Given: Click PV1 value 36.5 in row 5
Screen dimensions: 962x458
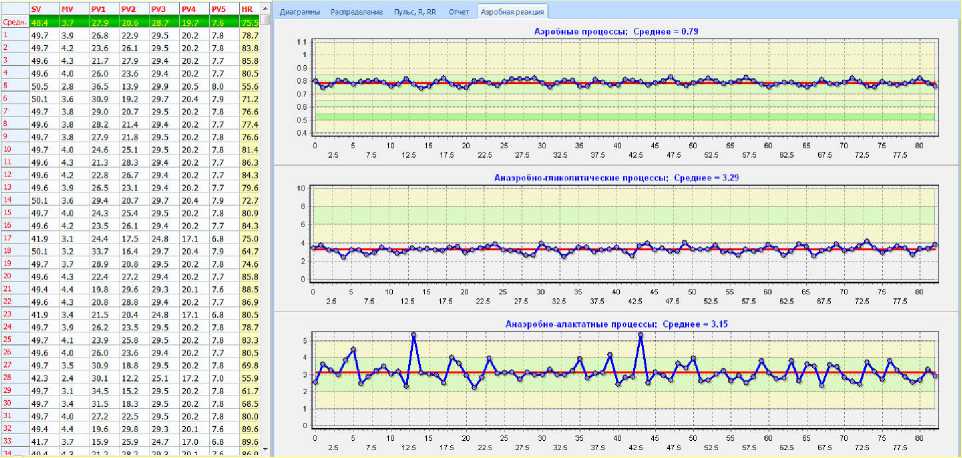Looking at the screenshot, I should (104, 86).
